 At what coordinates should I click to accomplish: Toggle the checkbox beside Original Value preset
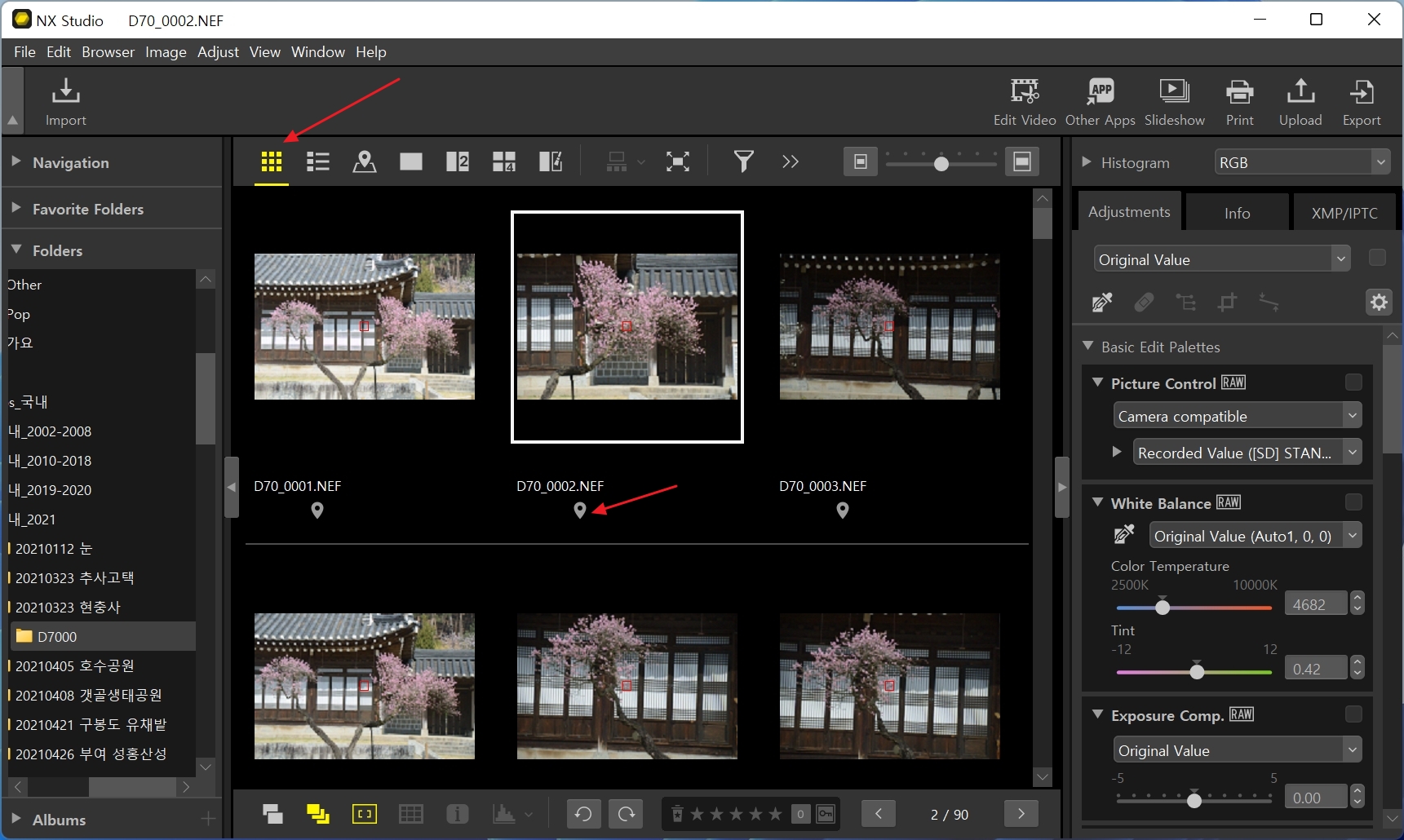(x=1377, y=258)
